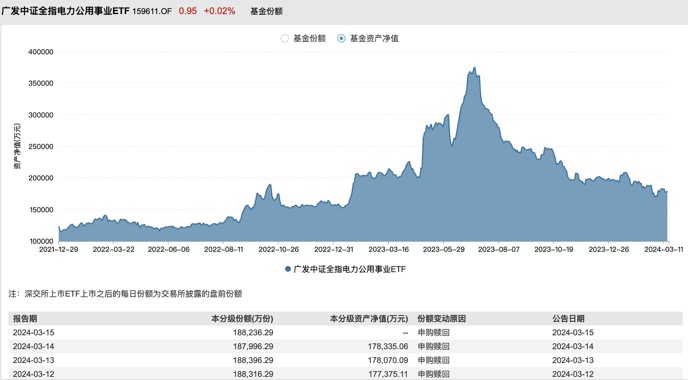
Task: Click the note about 深交所上市ETF shares
Action: pos(125,294)
